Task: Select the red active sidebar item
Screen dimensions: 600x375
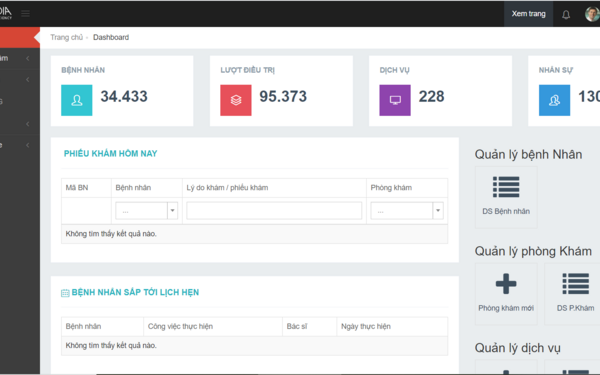Action: point(20,37)
